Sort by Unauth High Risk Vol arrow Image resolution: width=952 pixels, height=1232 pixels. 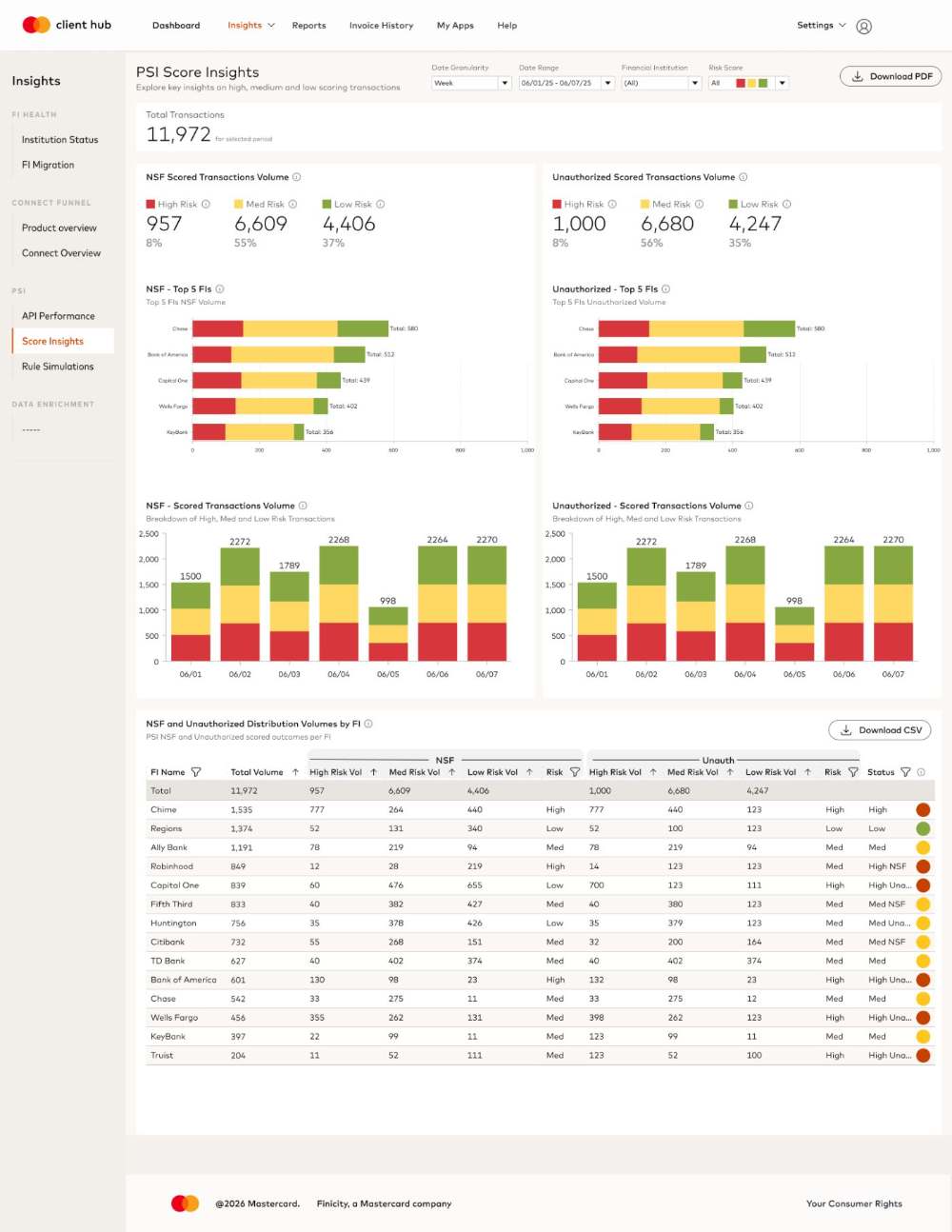click(653, 772)
